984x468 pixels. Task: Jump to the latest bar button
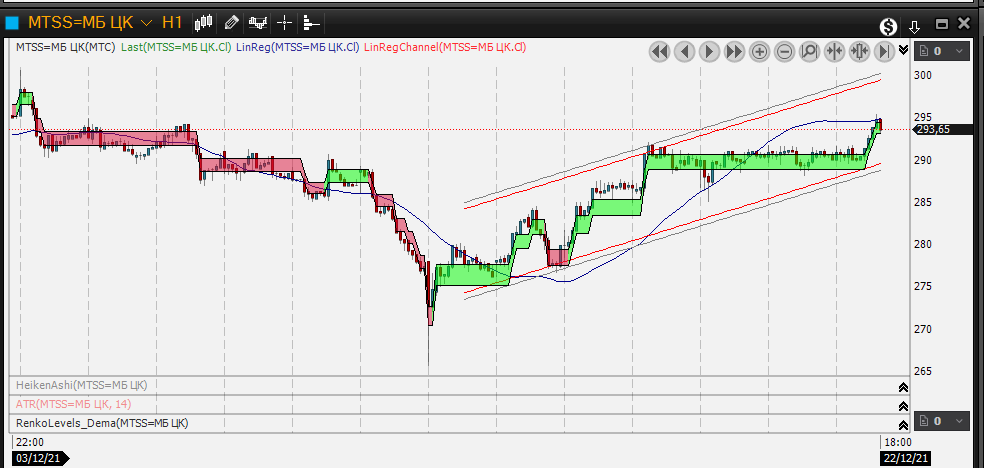point(884,52)
